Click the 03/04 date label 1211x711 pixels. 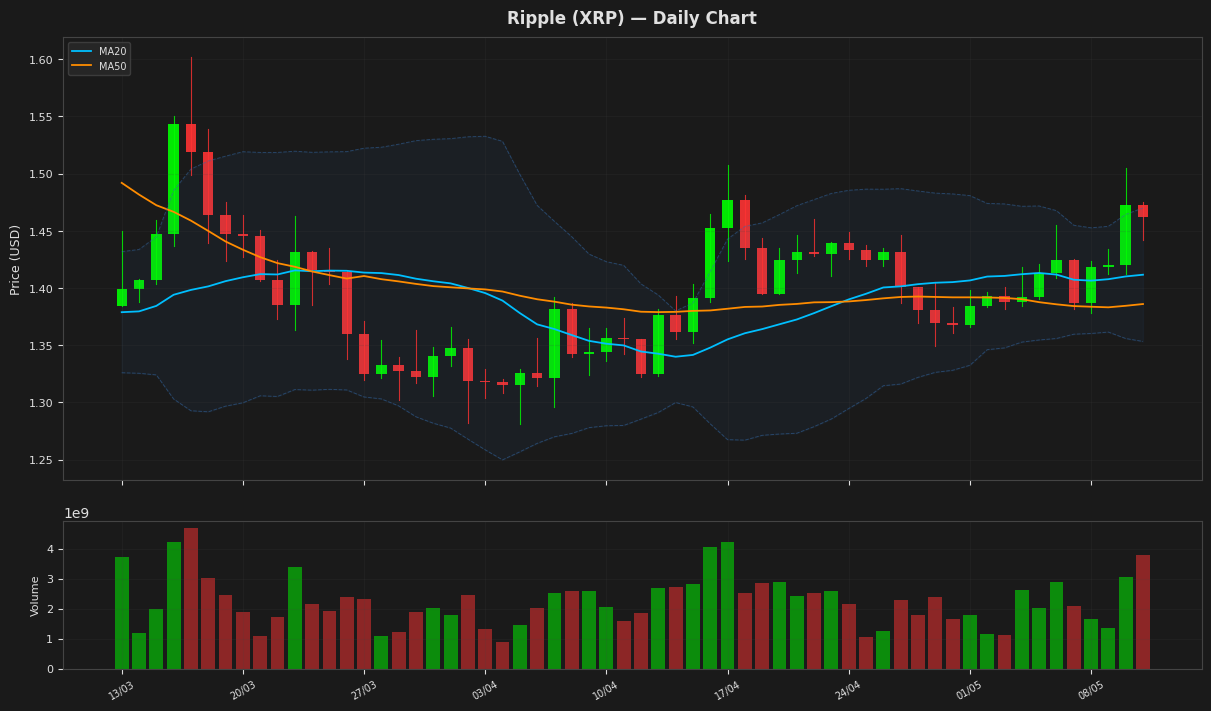pyautogui.click(x=485, y=690)
